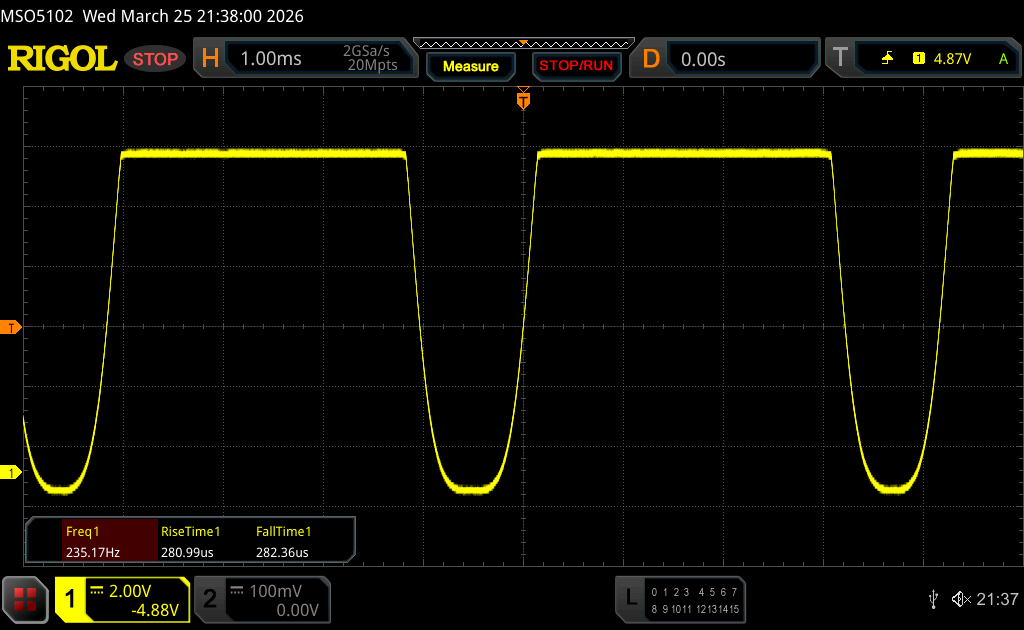This screenshot has height=630, width=1024.
Task: Click the orange H horizontal icon
Action: pos(210,59)
